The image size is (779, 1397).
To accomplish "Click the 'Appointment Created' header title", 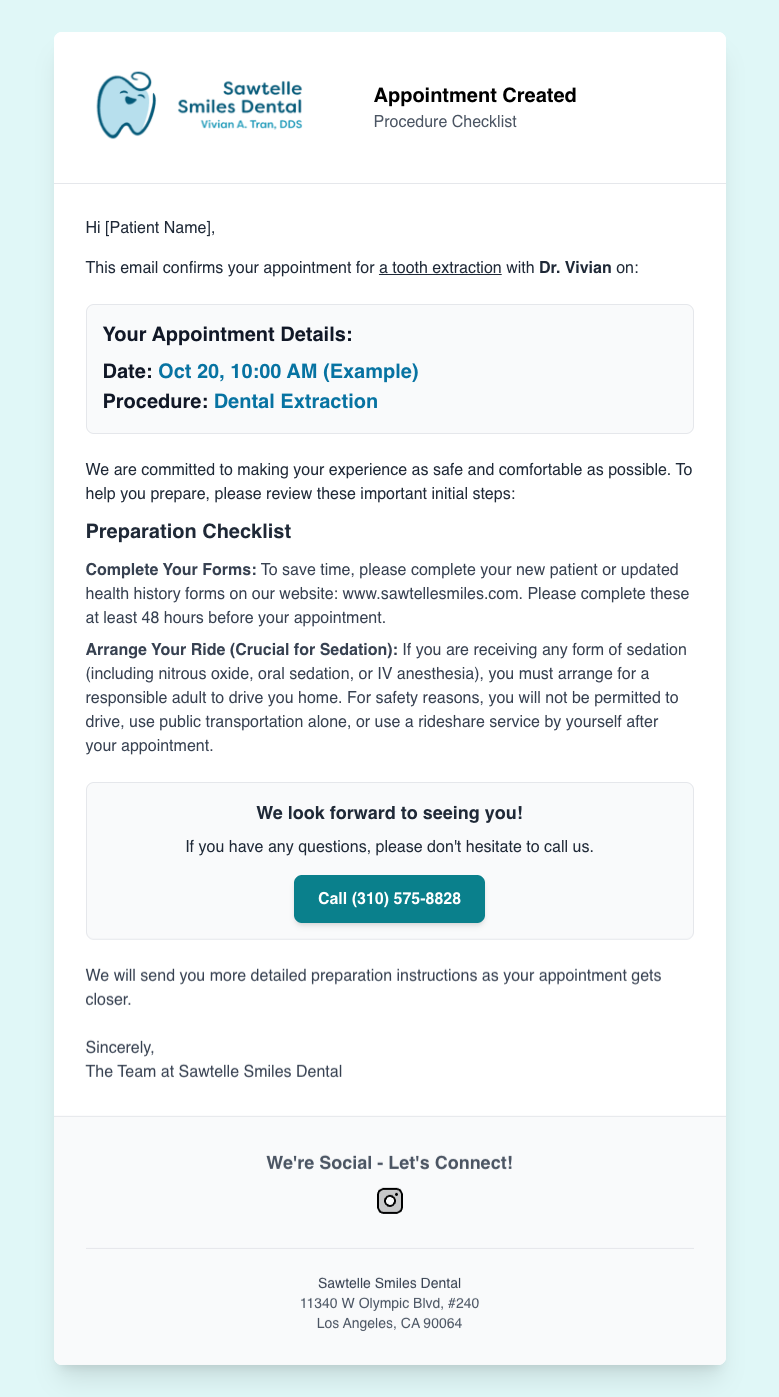I will click(475, 95).
